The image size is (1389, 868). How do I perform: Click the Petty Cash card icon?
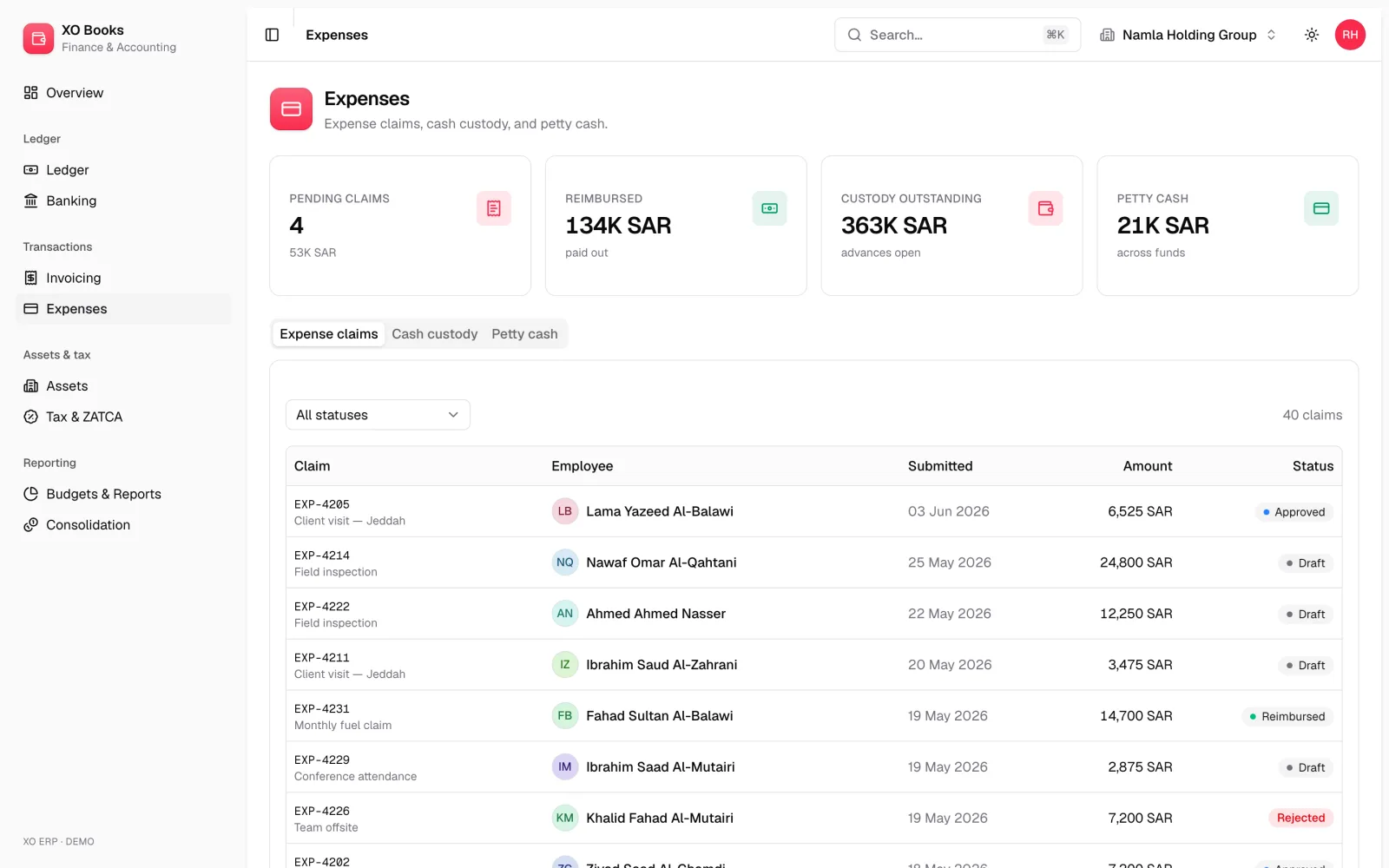tap(1321, 208)
